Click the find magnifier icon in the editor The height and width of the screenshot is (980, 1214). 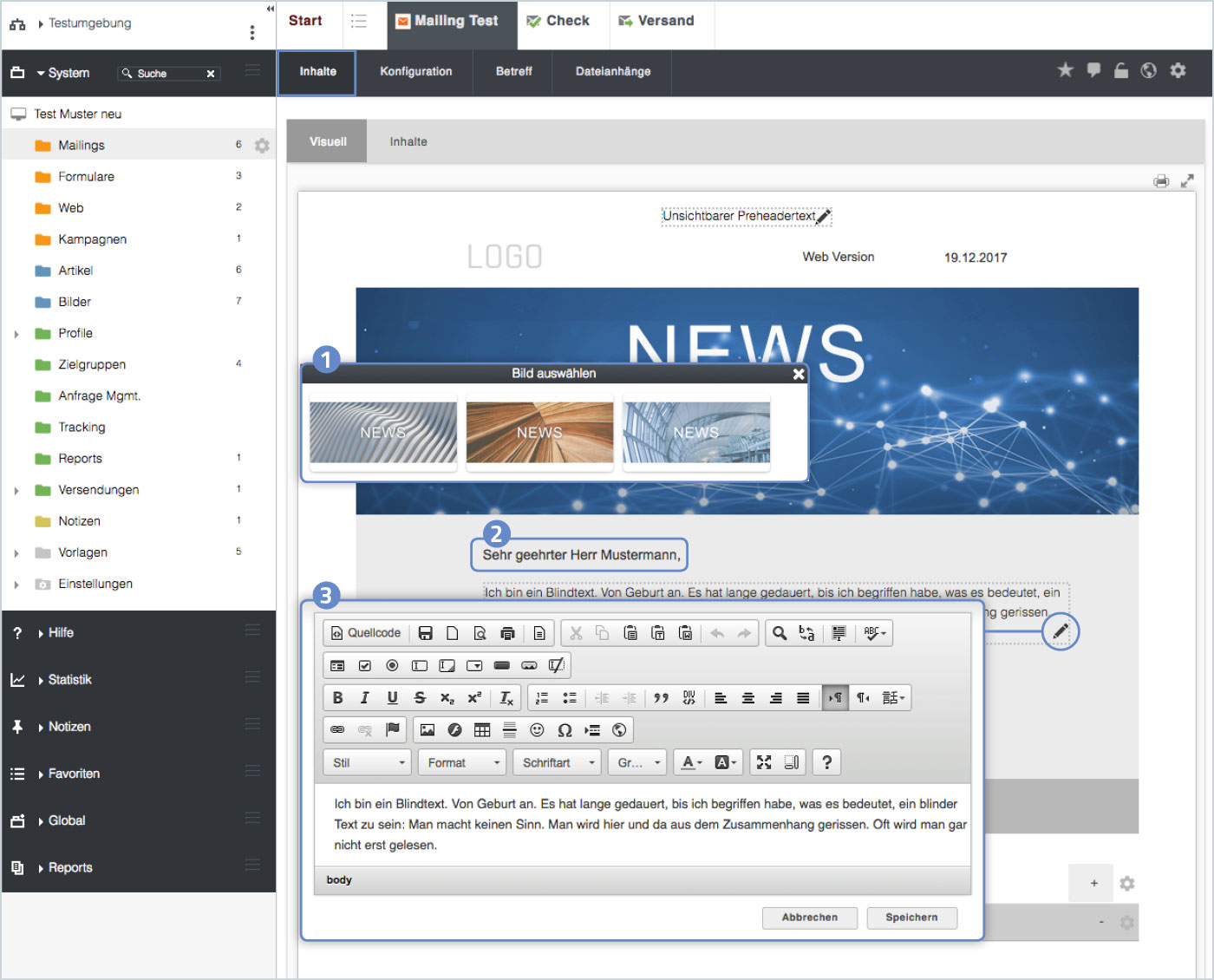pyautogui.click(x=780, y=633)
